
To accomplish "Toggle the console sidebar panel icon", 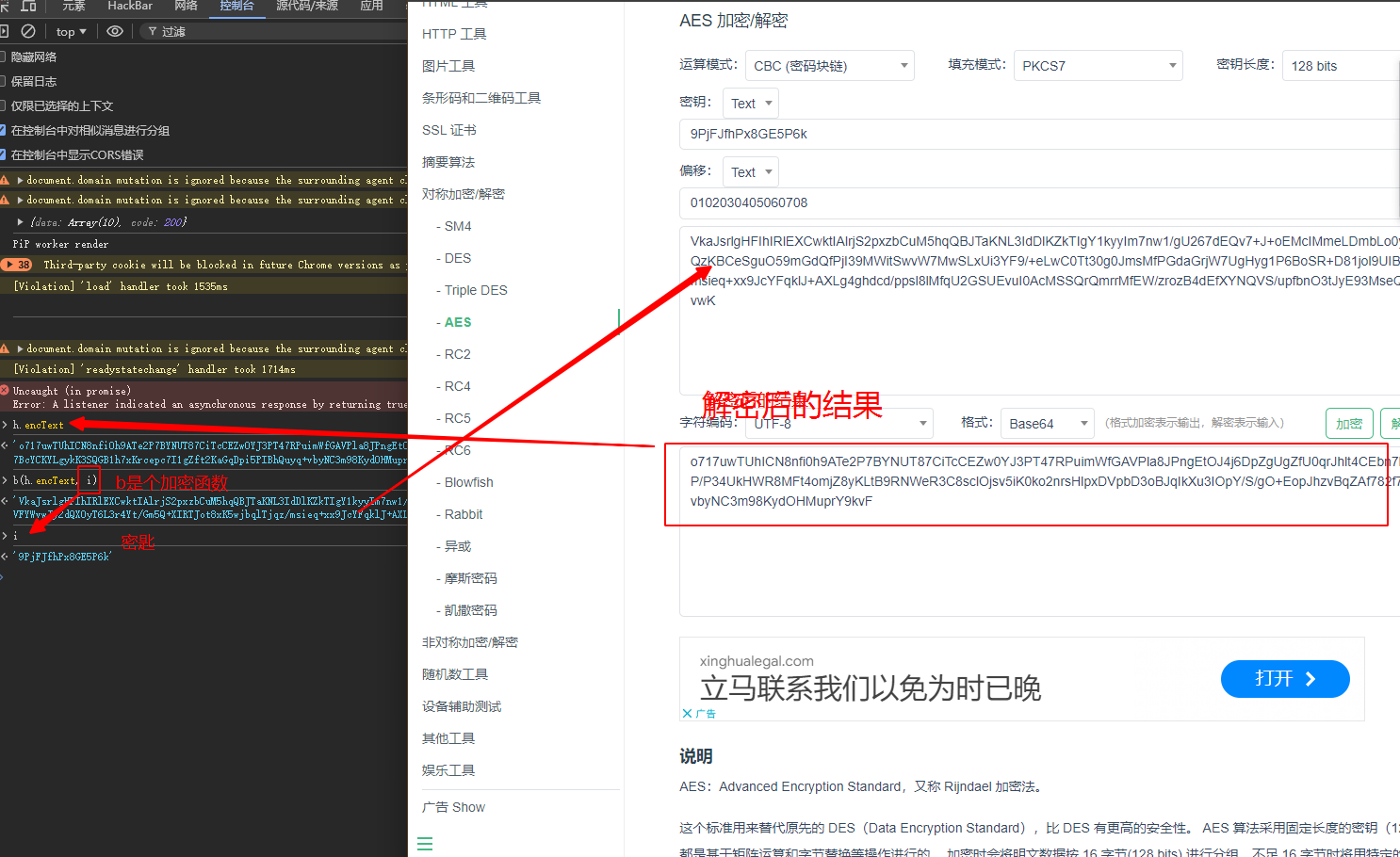I will pyautogui.click(x=5, y=31).
